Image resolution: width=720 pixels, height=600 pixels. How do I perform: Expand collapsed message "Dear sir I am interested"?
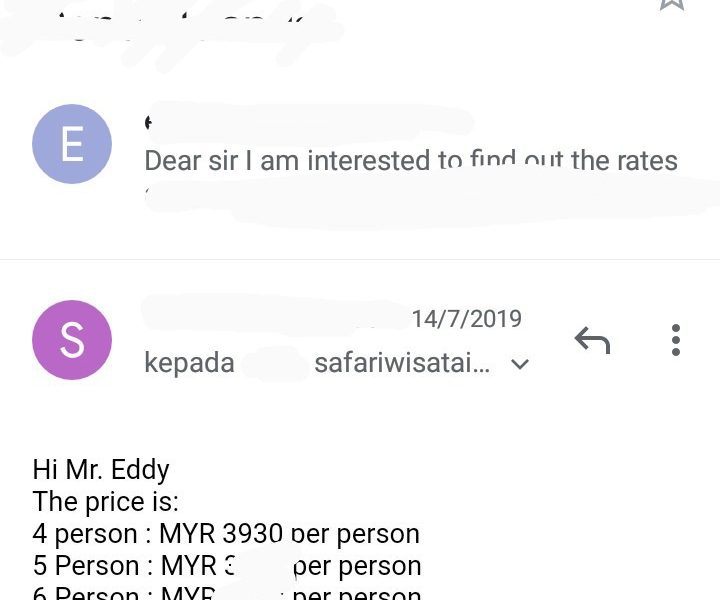click(x=410, y=161)
